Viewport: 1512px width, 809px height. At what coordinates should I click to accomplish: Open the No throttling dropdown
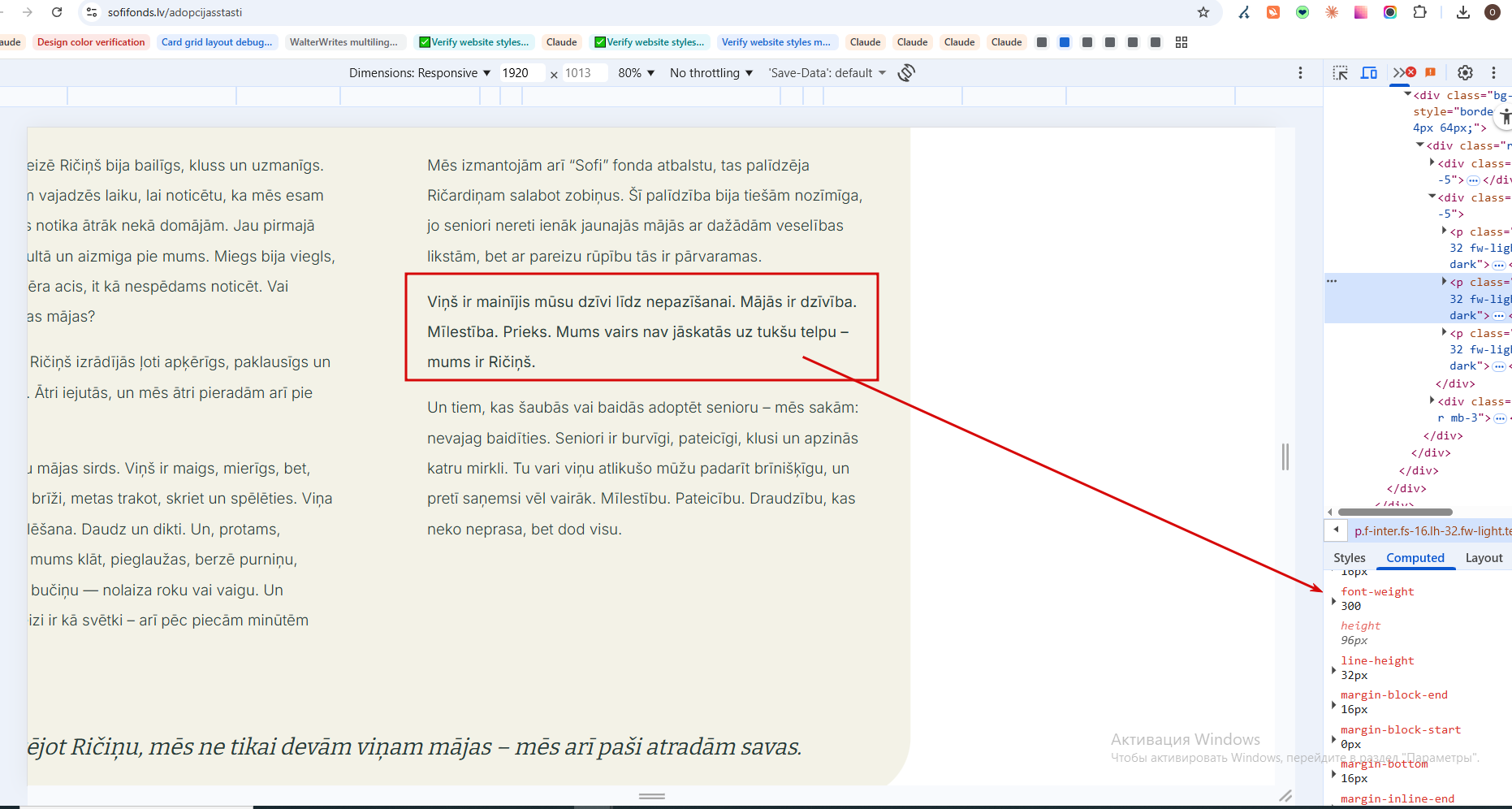pos(711,72)
